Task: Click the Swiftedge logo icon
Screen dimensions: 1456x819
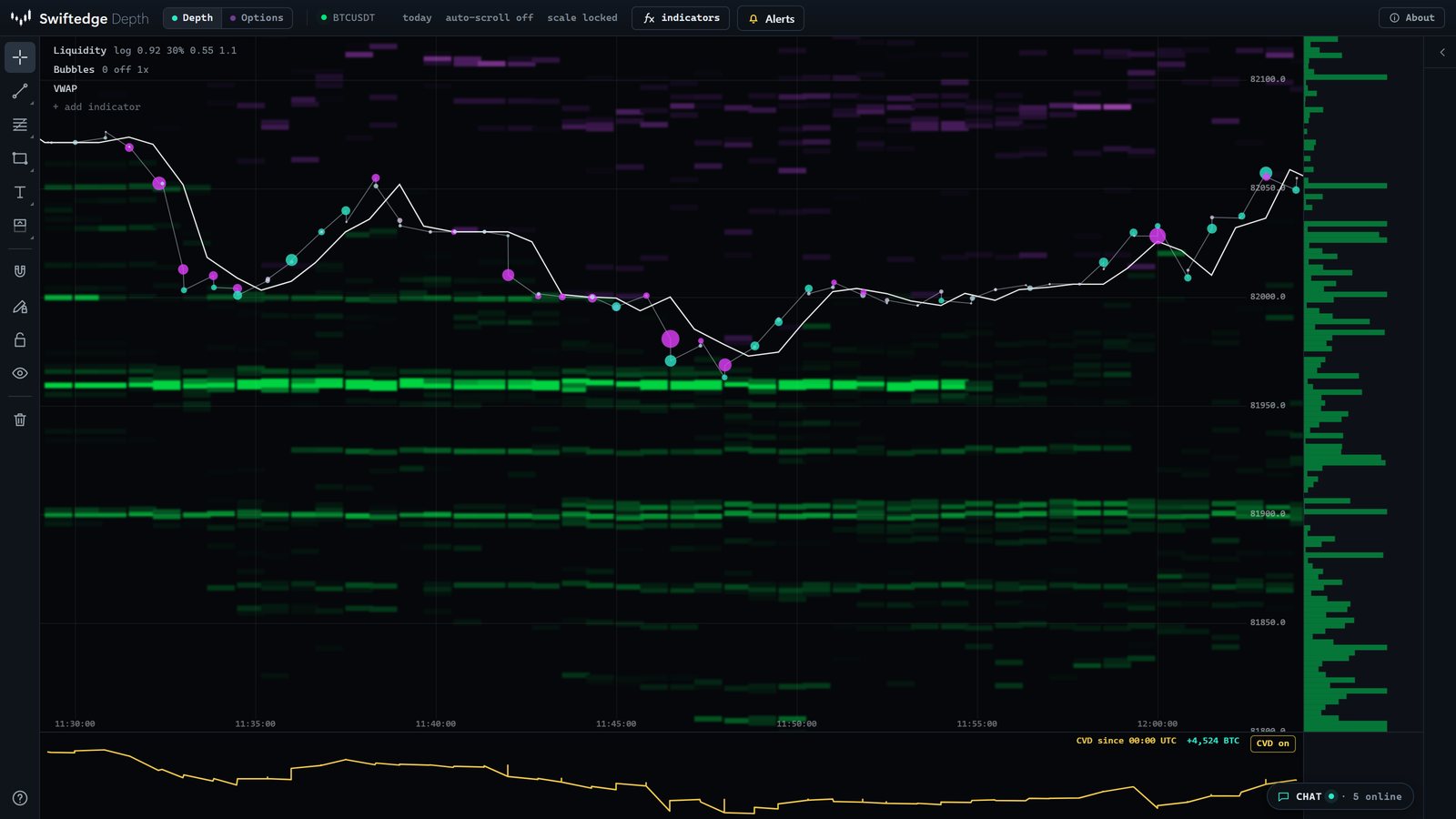Action: pyautogui.click(x=20, y=18)
